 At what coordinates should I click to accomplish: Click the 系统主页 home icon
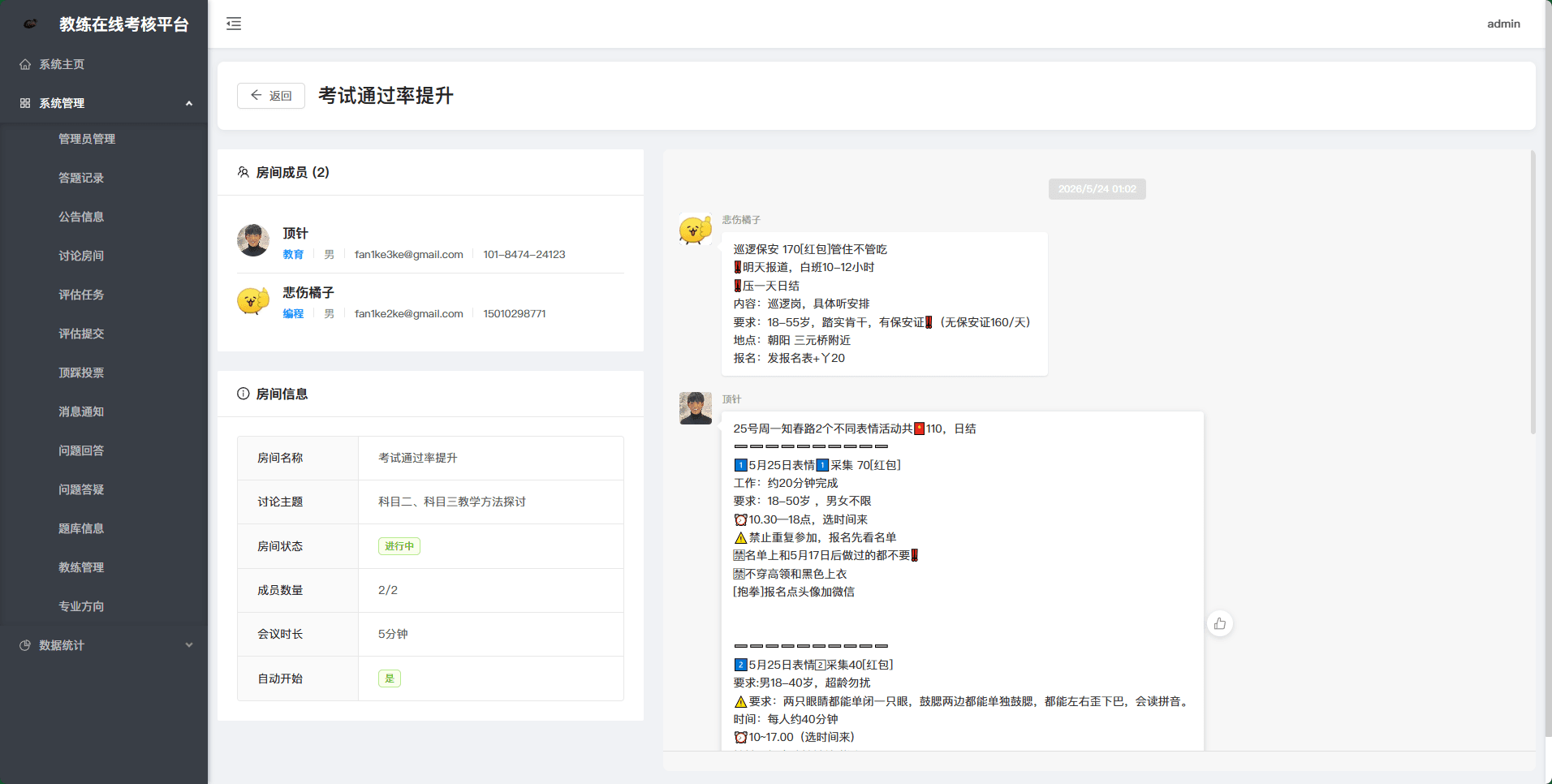(x=25, y=64)
